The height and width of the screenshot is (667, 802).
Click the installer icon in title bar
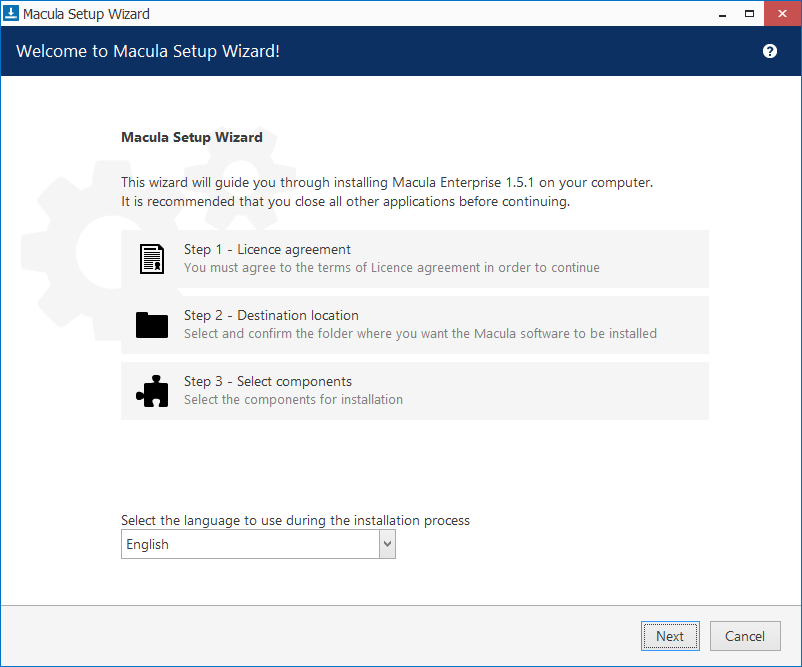pyautogui.click(x=11, y=13)
